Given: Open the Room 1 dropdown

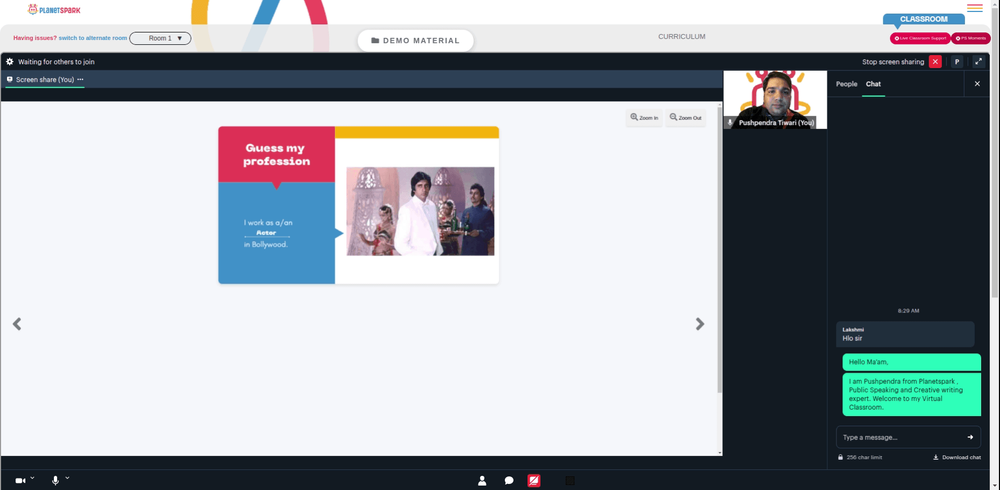Looking at the screenshot, I should tap(160, 38).
